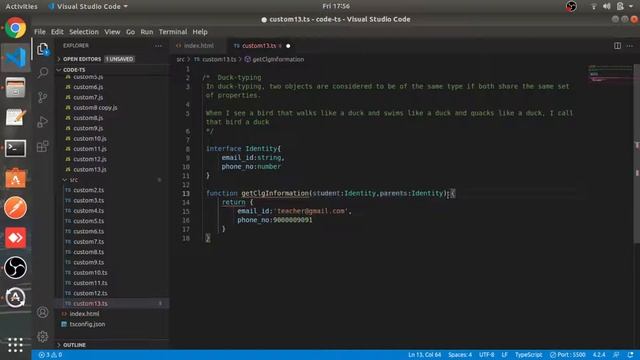Open index.html in explorer tree
The image size is (640, 360).
pos(84,313)
